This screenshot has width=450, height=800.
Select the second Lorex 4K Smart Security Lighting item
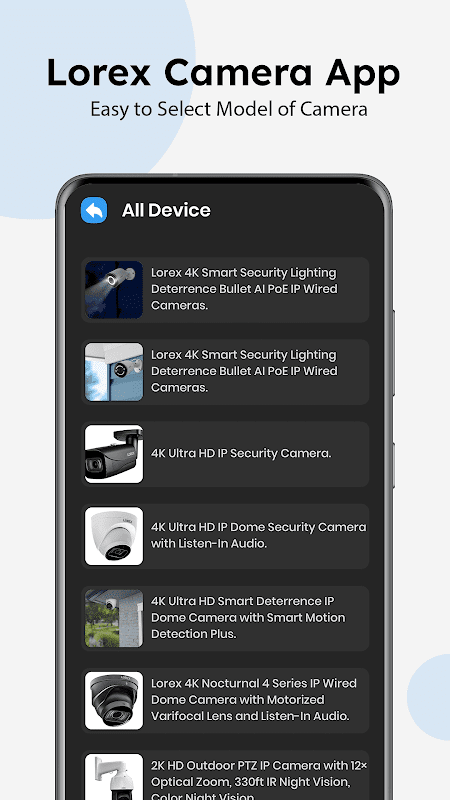pyautogui.click(x=225, y=372)
